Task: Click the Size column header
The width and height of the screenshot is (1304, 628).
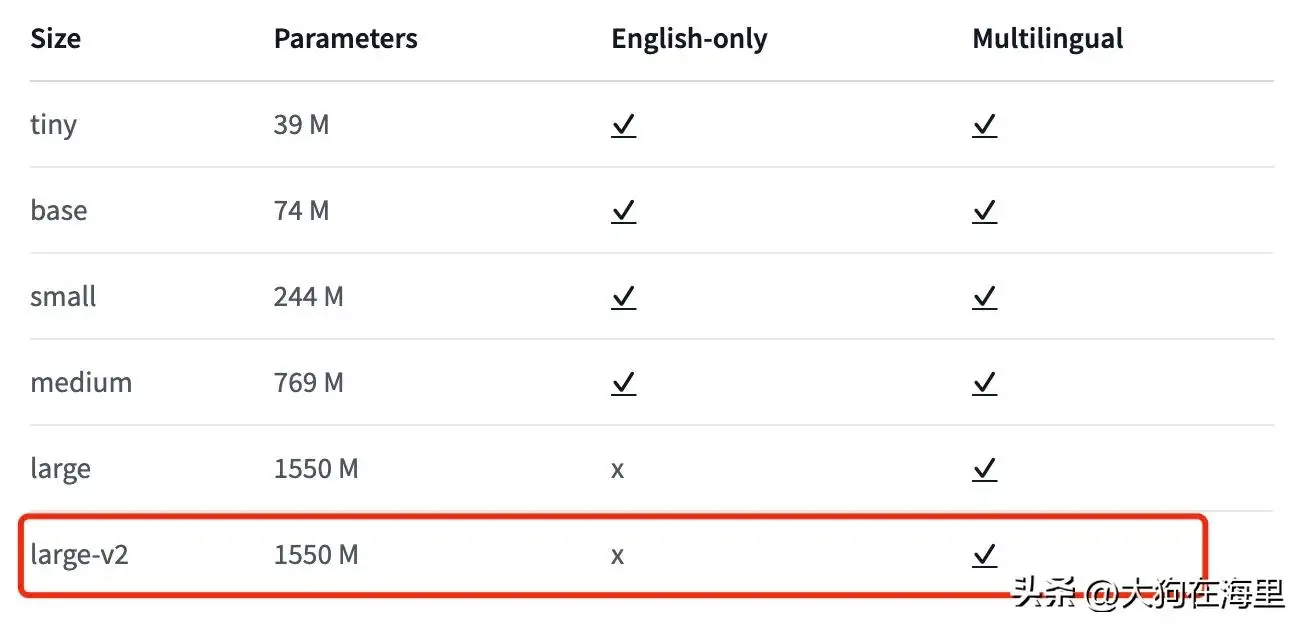Action: pos(56,39)
